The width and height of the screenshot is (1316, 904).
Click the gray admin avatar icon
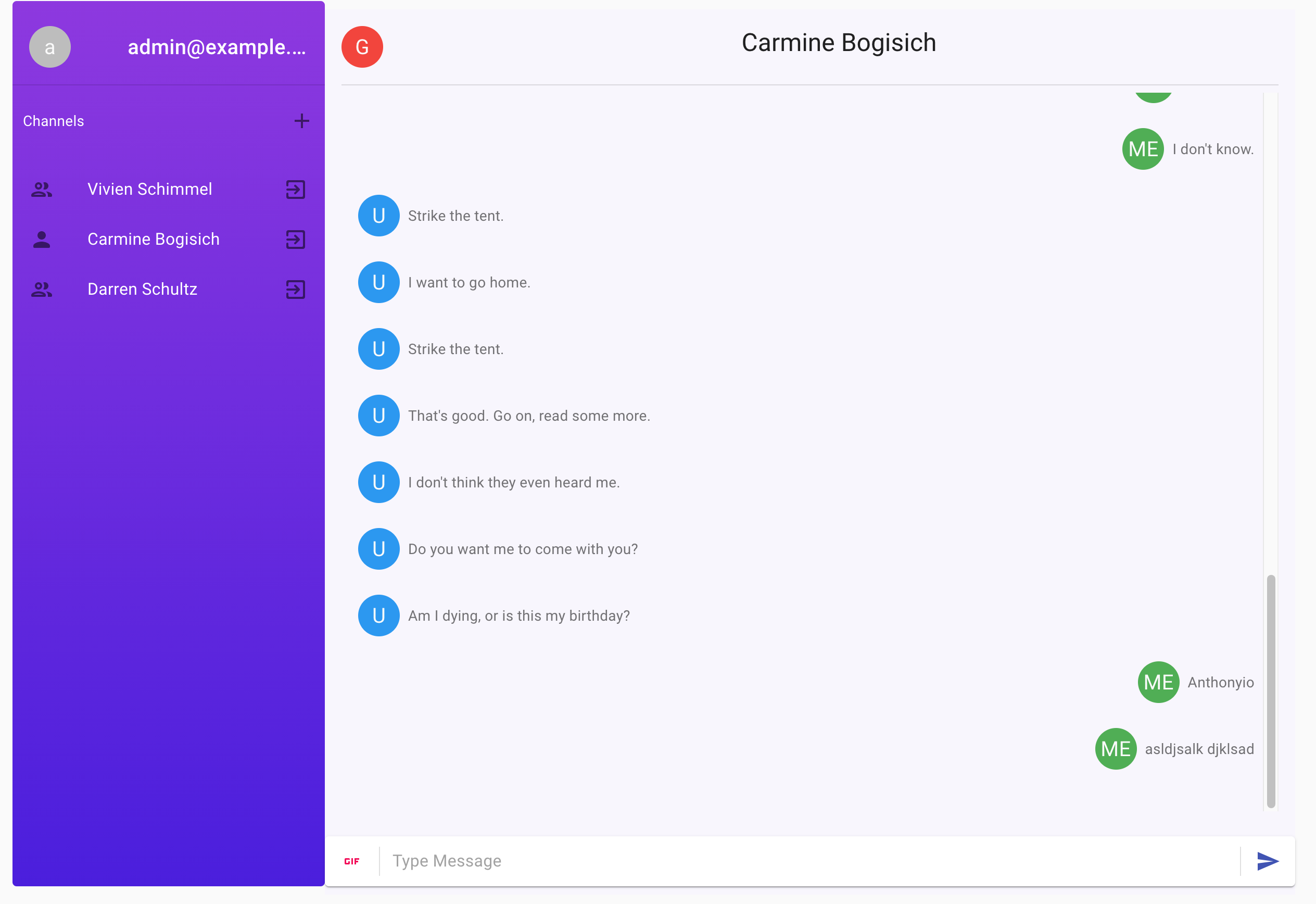(x=50, y=47)
